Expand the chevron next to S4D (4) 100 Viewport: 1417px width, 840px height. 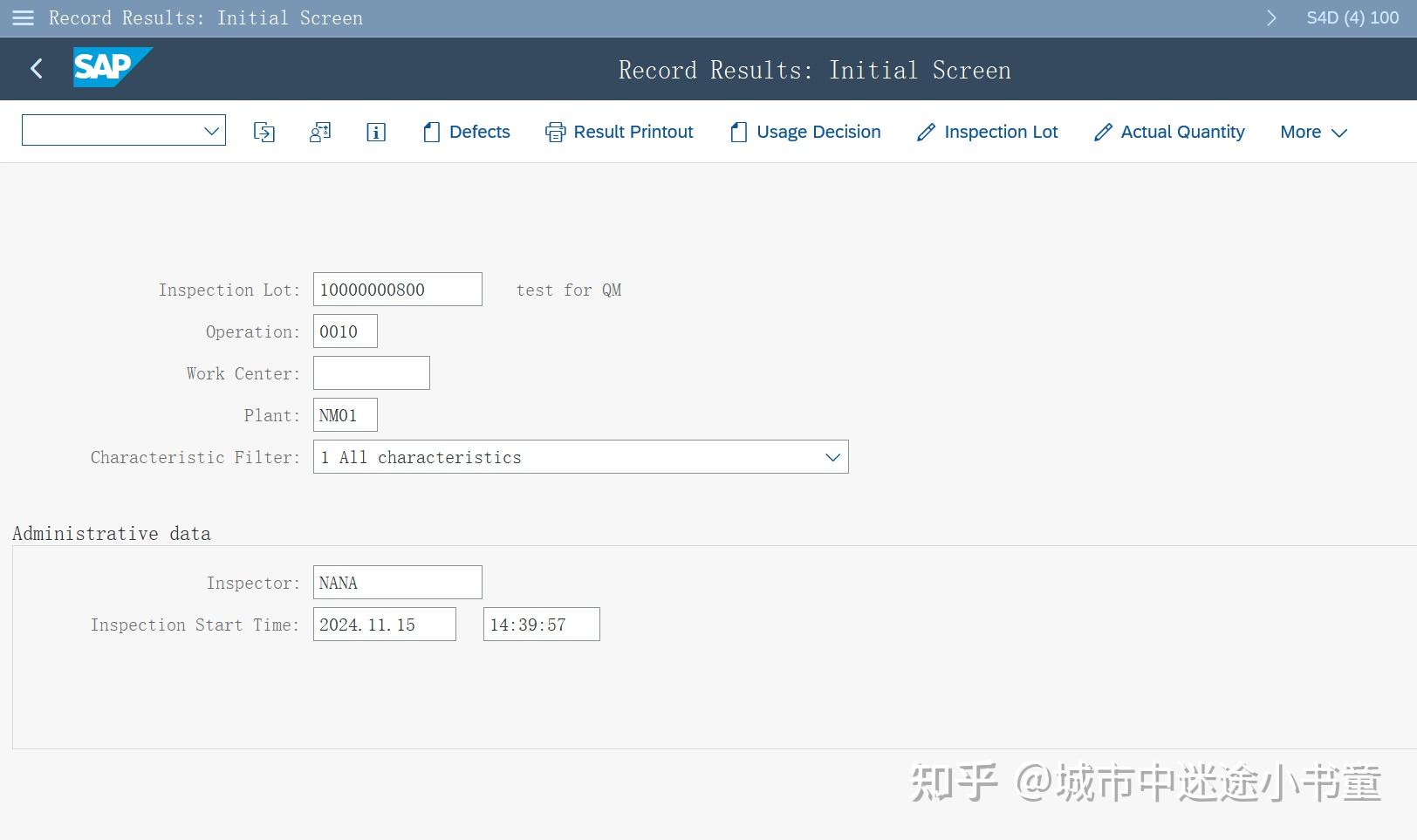click(1271, 17)
